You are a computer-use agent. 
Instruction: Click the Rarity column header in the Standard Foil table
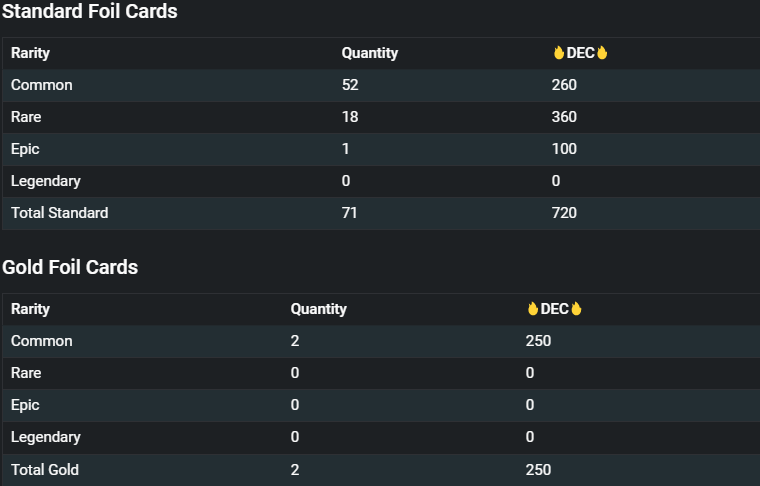30,53
